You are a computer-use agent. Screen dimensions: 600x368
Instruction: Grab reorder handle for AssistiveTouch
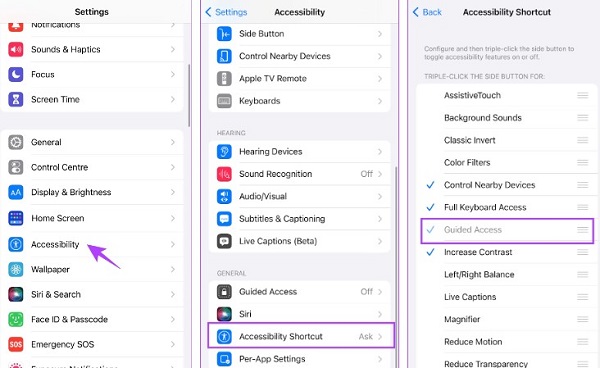[583, 95]
